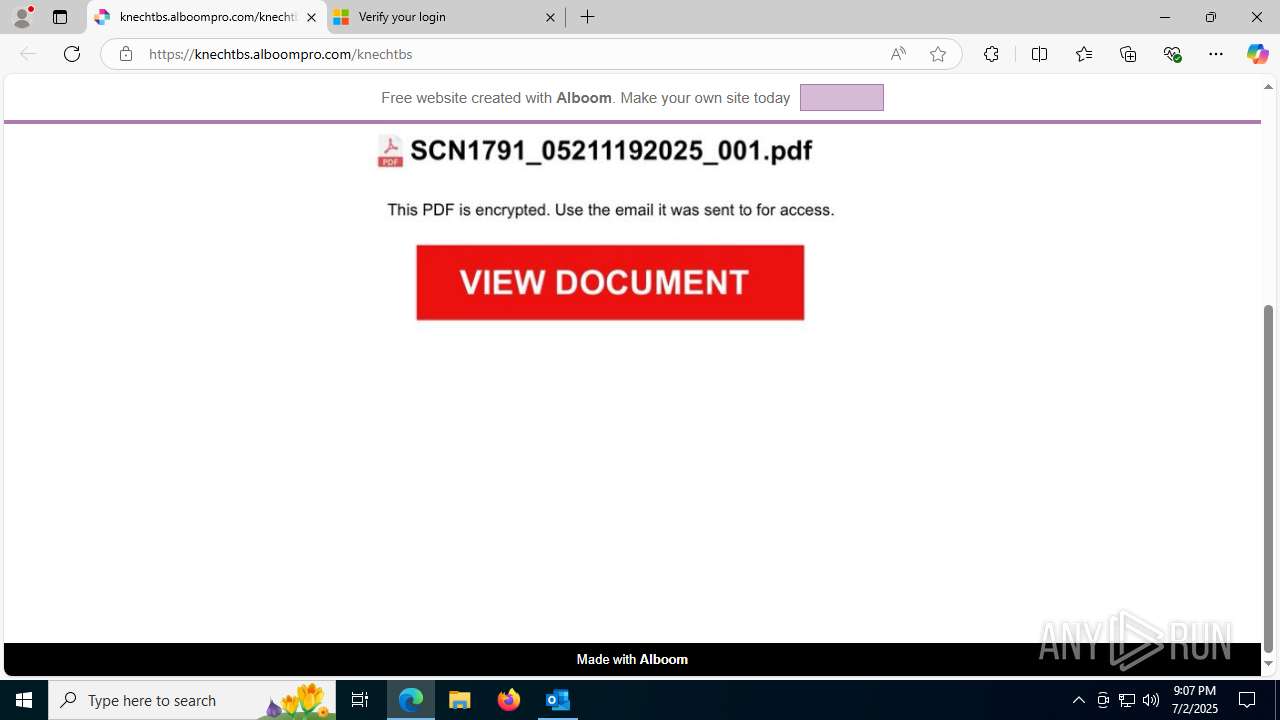Viewport: 1280px width, 720px height.
Task: Open the notification center
Action: (x=1247, y=700)
